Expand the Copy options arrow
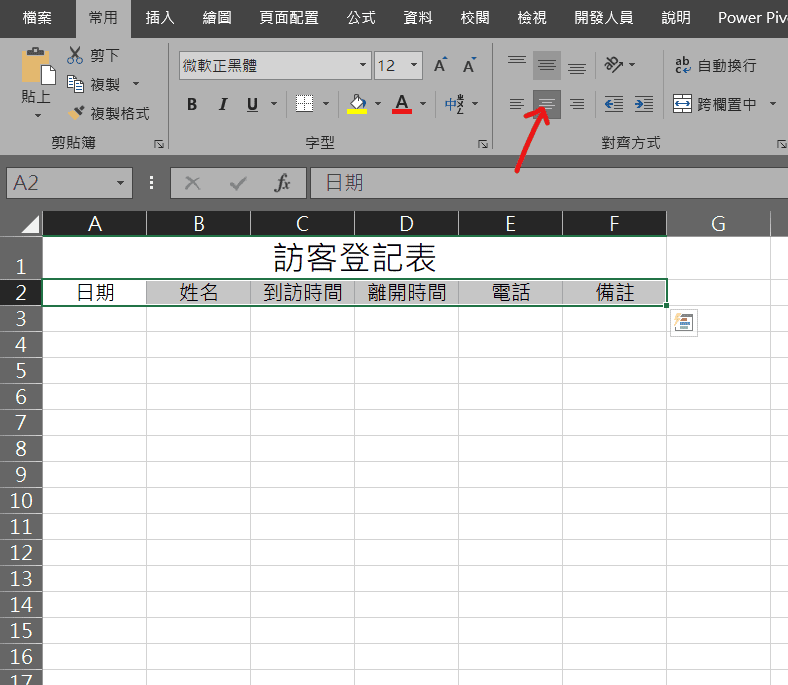This screenshot has width=788, height=685. coord(136,84)
